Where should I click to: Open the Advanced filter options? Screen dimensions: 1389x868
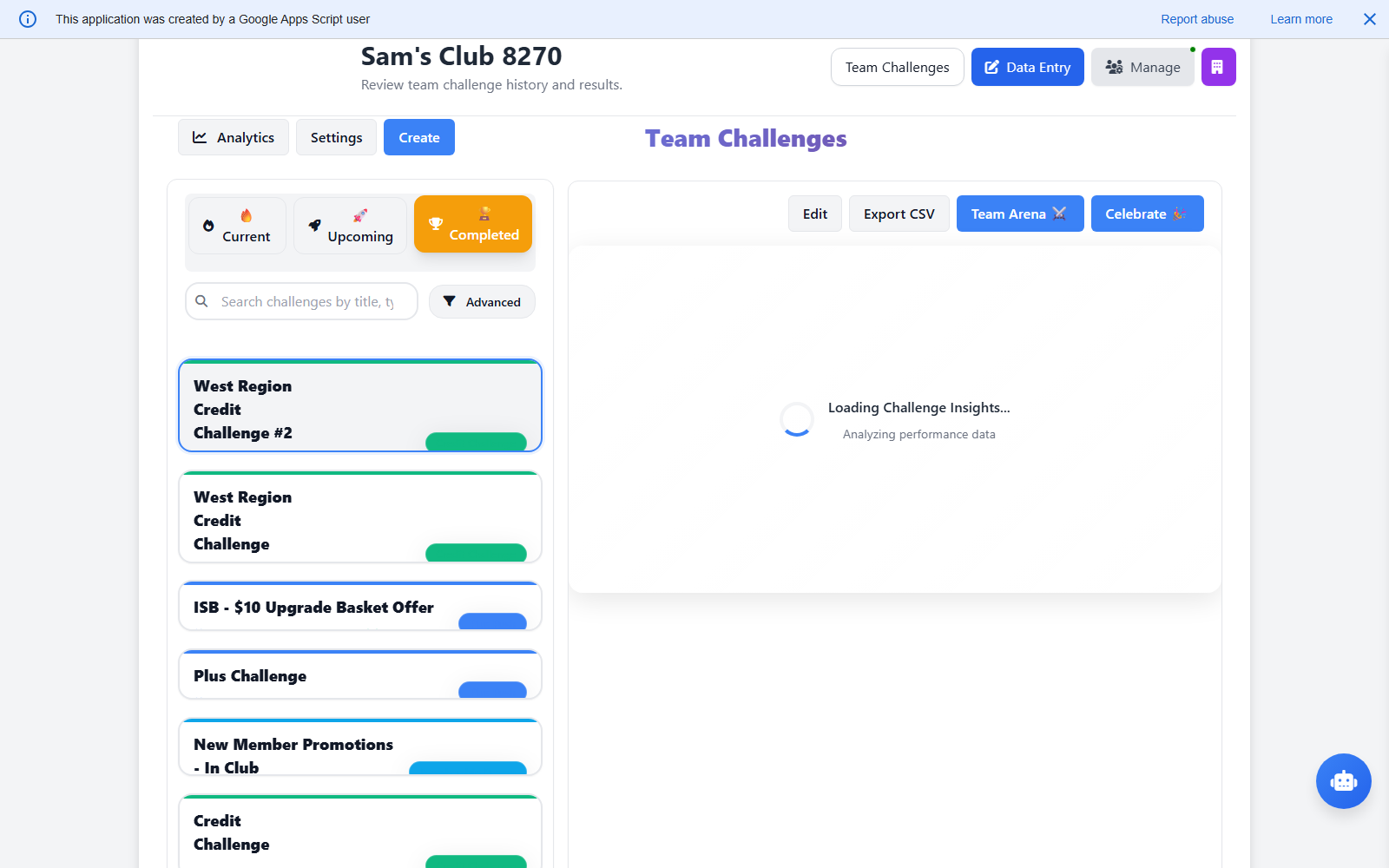pos(482,301)
